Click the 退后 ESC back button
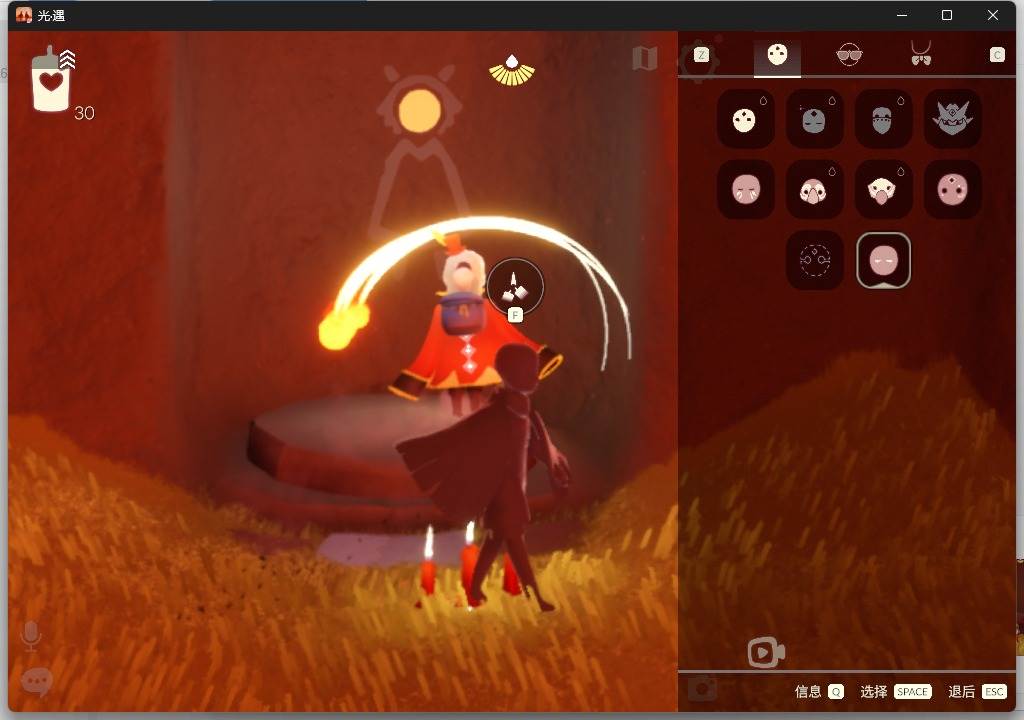This screenshot has width=1024, height=720. [977, 691]
